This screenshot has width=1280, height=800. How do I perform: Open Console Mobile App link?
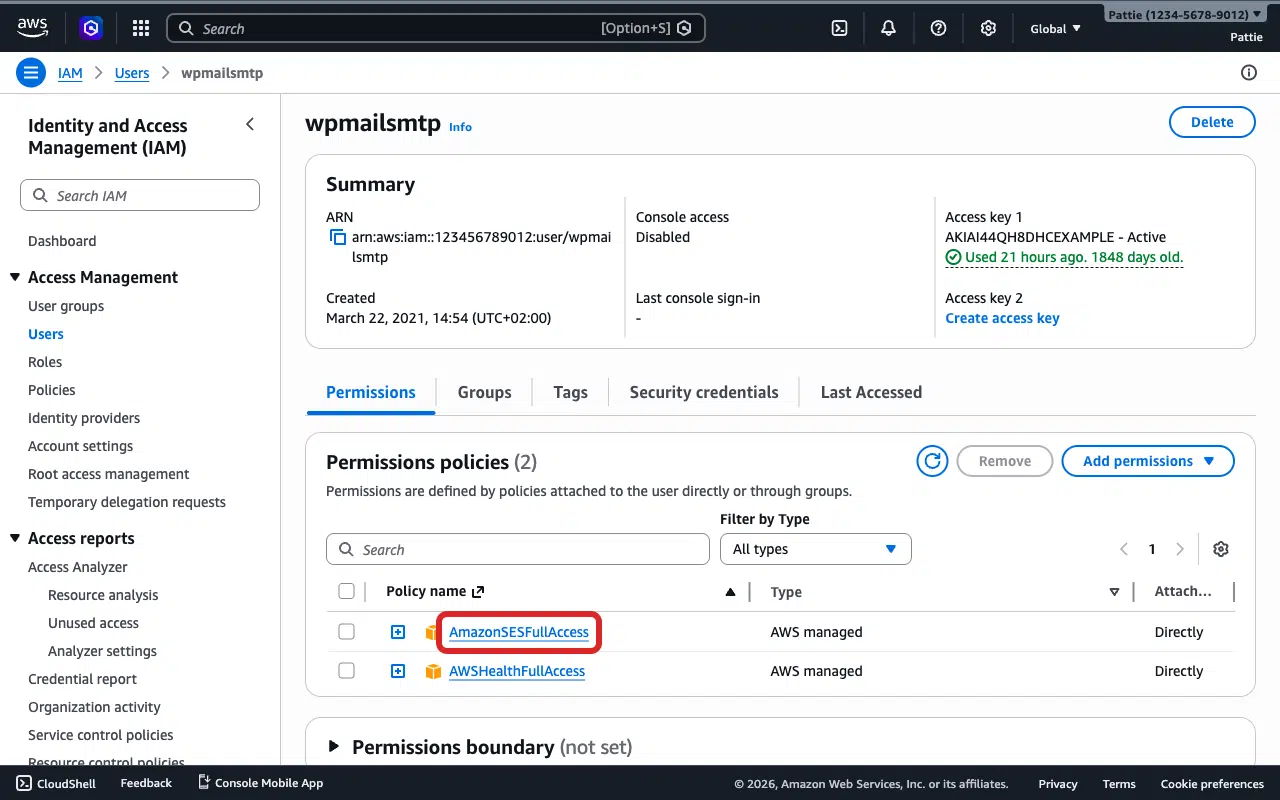(260, 783)
